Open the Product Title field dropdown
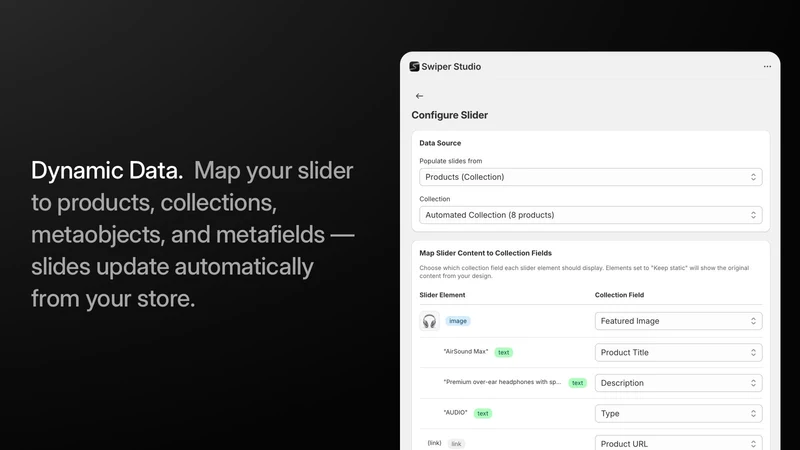The height and width of the screenshot is (450, 800). [678, 353]
